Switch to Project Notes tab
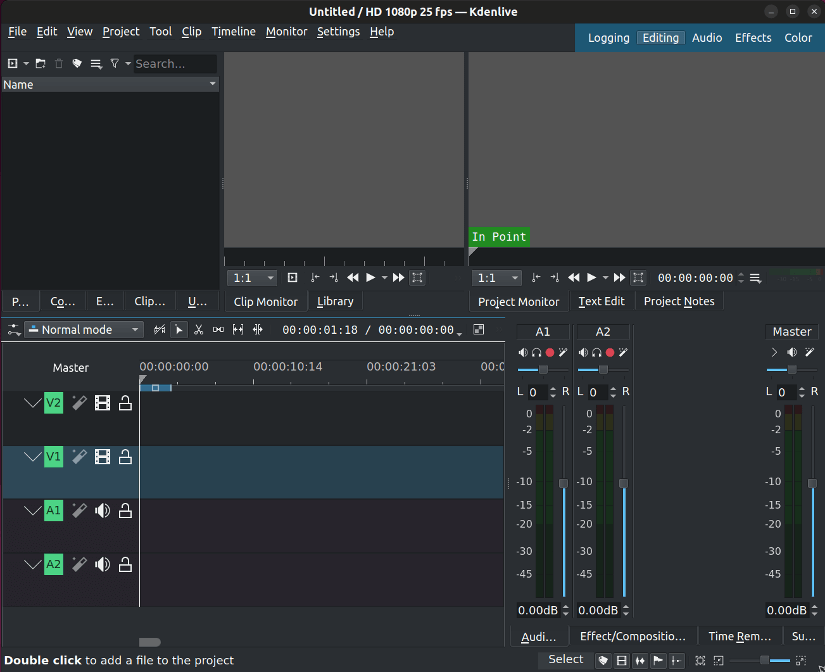This screenshot has height=672, width=825. pos(679,302)
